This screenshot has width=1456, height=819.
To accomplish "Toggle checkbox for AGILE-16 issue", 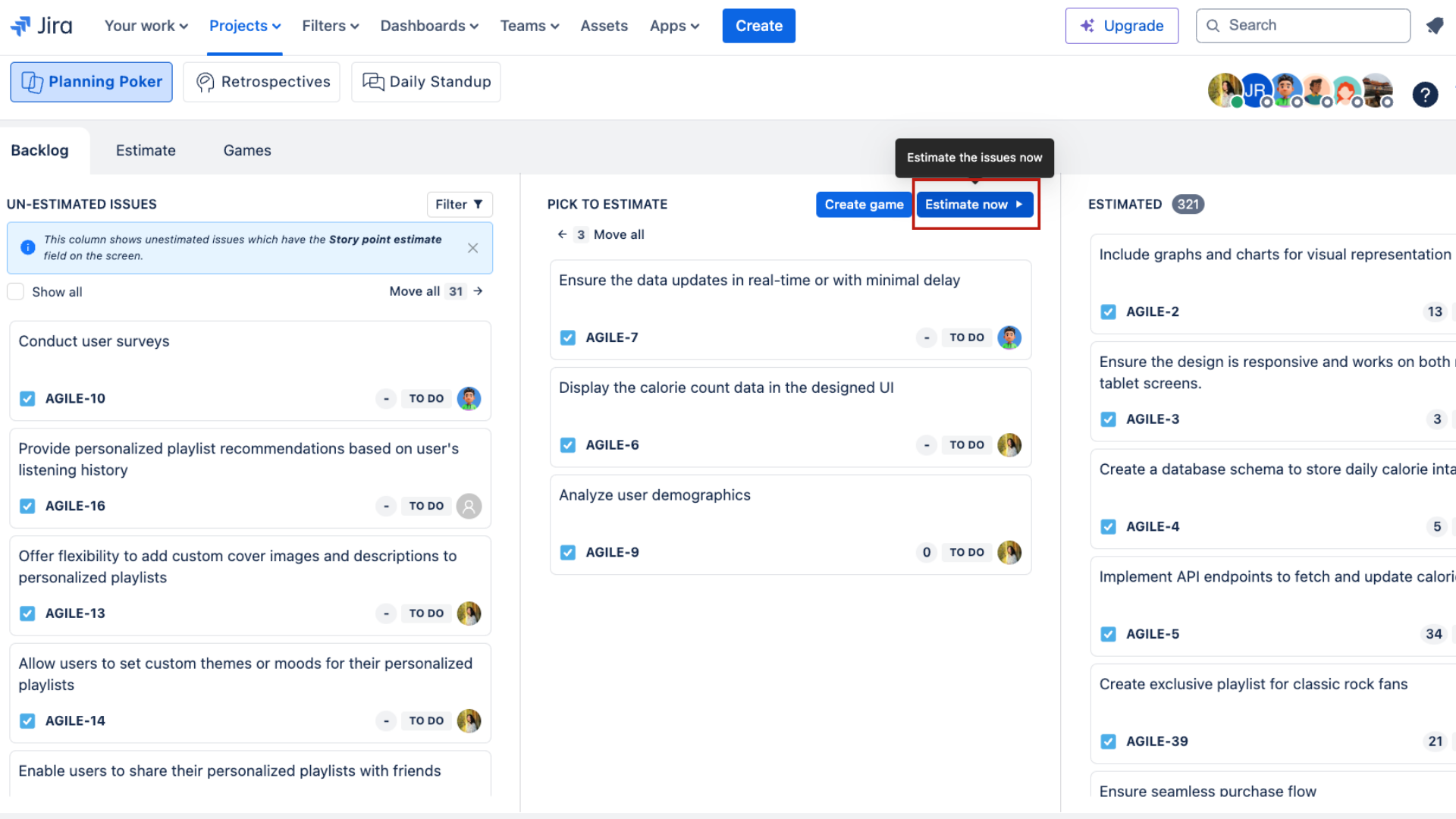I will [27, 506].
